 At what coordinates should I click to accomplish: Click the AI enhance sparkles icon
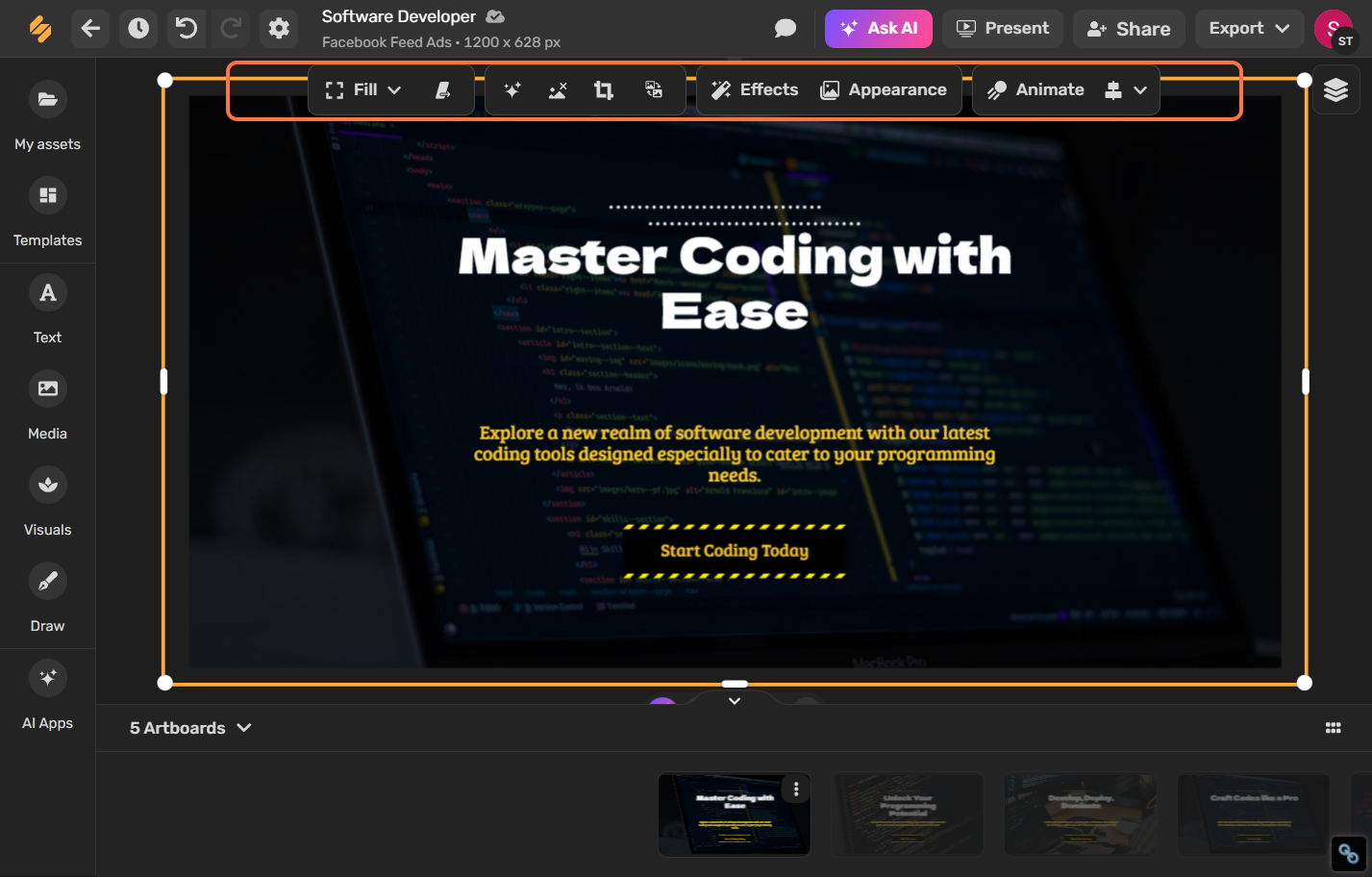(511, 89)
